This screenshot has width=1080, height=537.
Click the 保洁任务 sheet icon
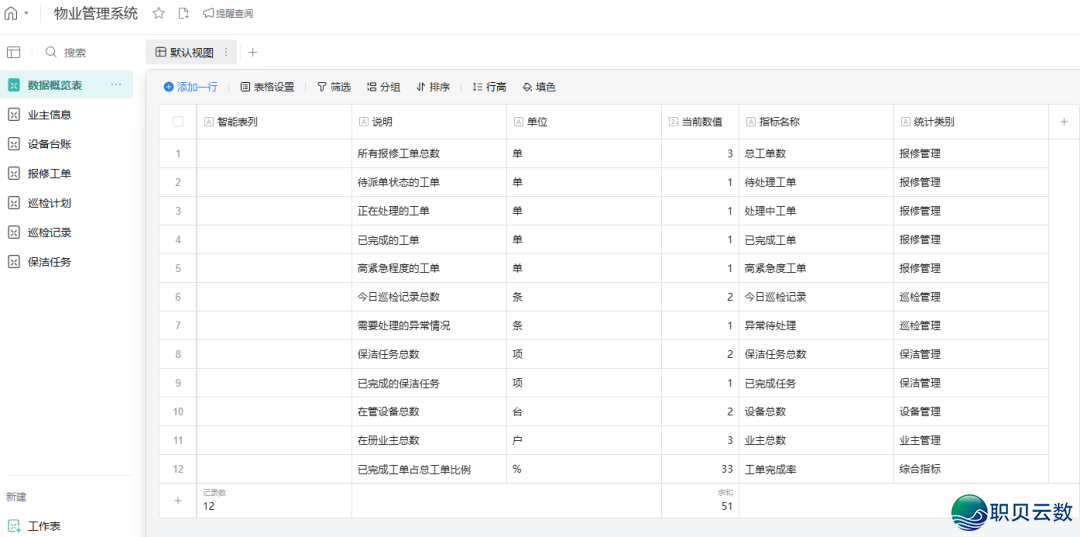pos(14,262)
